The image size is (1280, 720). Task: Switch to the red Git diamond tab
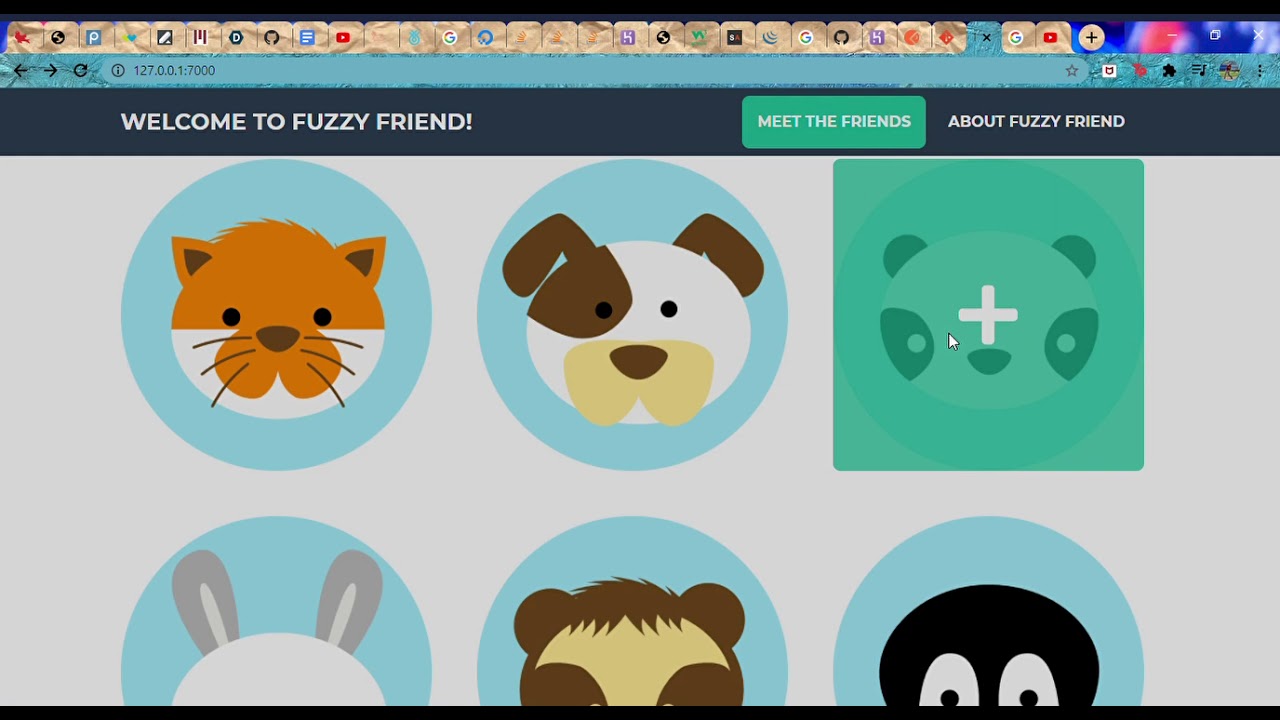(947, 38)
